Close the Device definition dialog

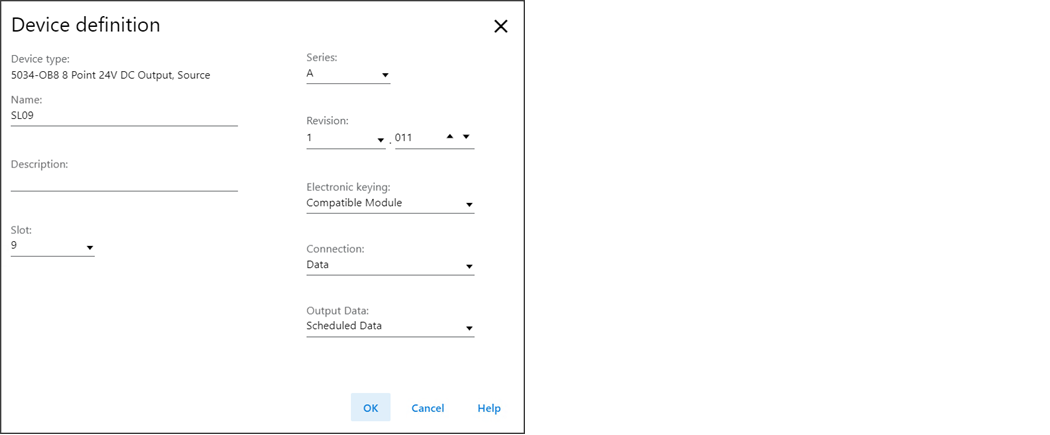click(x=501, y=27)
